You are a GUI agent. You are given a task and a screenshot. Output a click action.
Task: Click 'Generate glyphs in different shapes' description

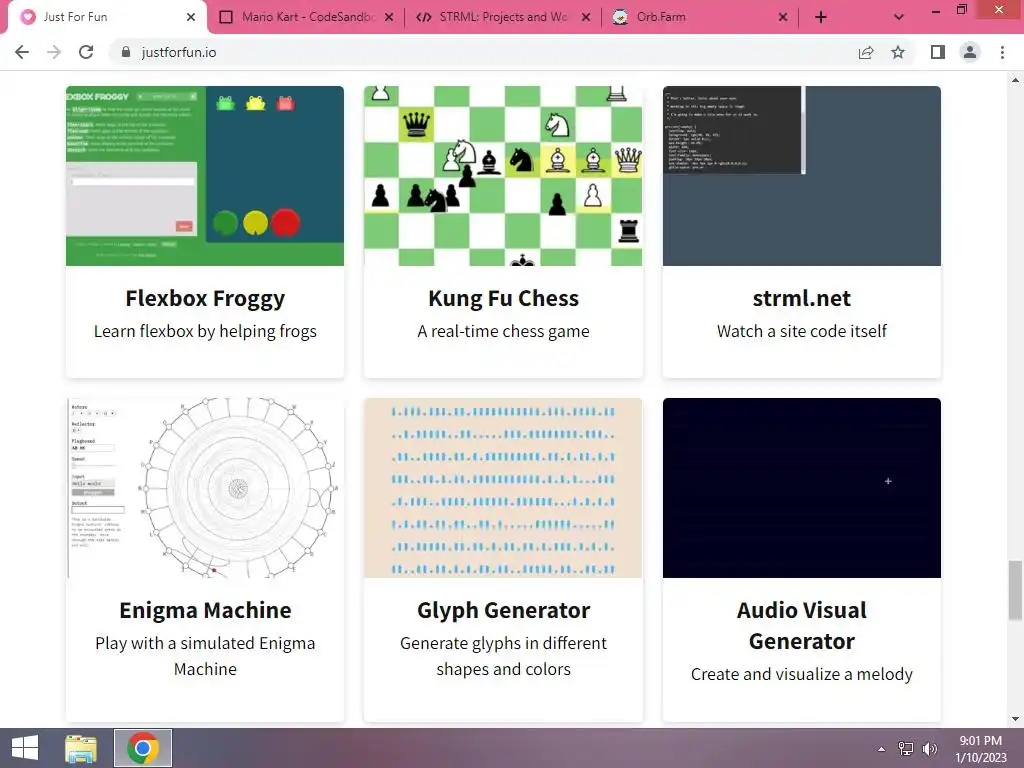(504, 656)
